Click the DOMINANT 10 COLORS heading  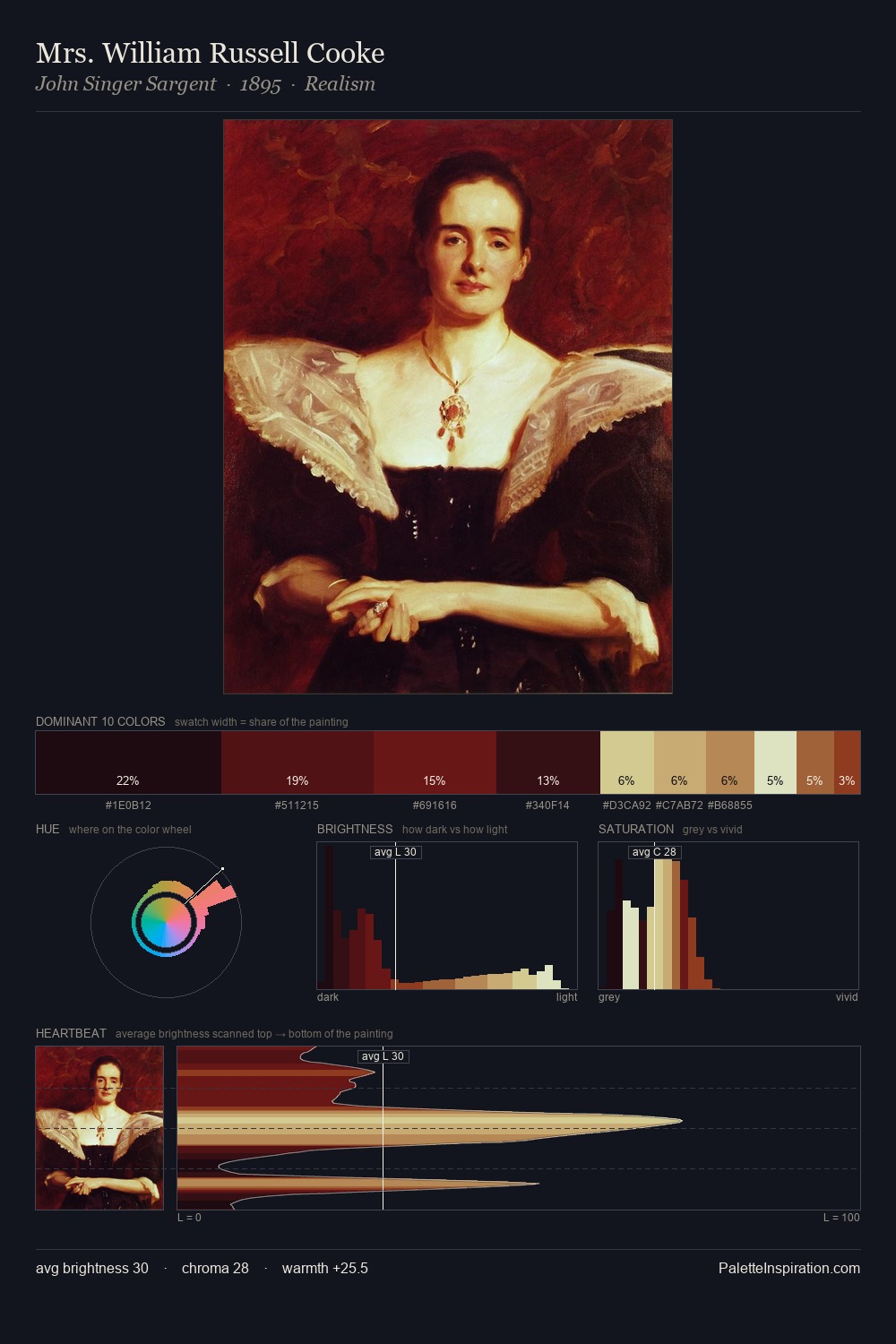coord(100,721)
